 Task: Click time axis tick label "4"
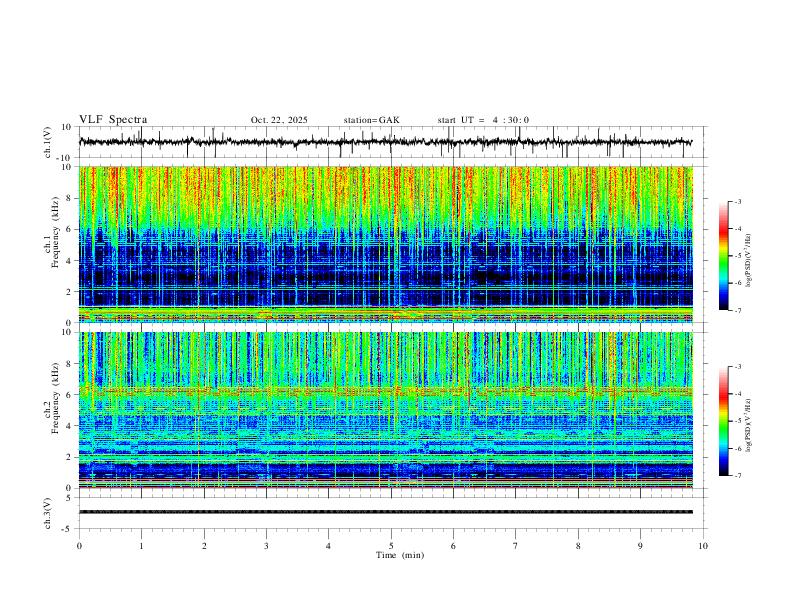pyautogui.click(x=328, y=546)
